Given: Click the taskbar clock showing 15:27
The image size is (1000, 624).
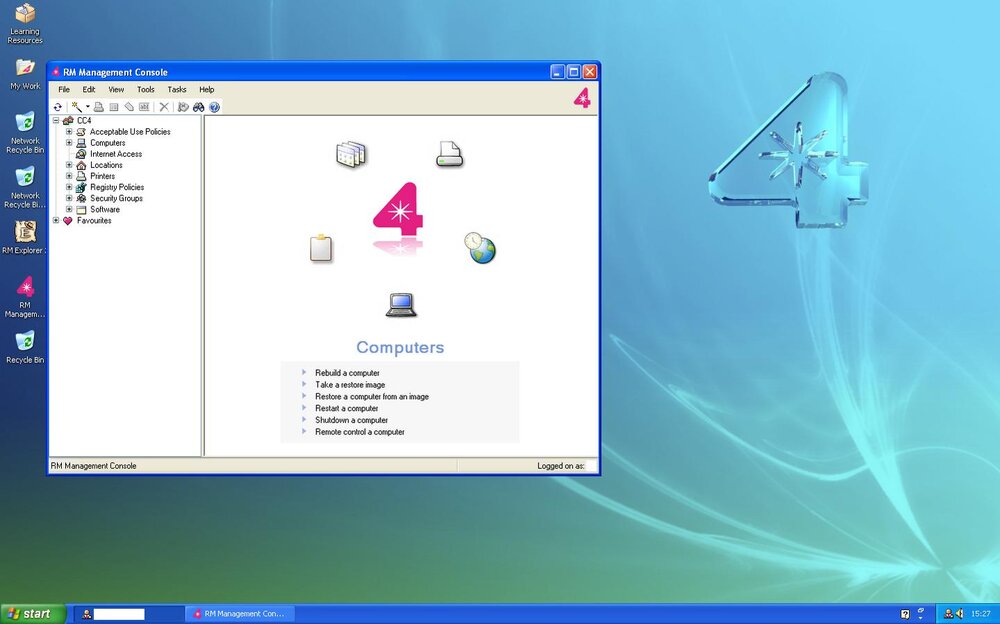Looking at the screenshot, I should point(981,614).
